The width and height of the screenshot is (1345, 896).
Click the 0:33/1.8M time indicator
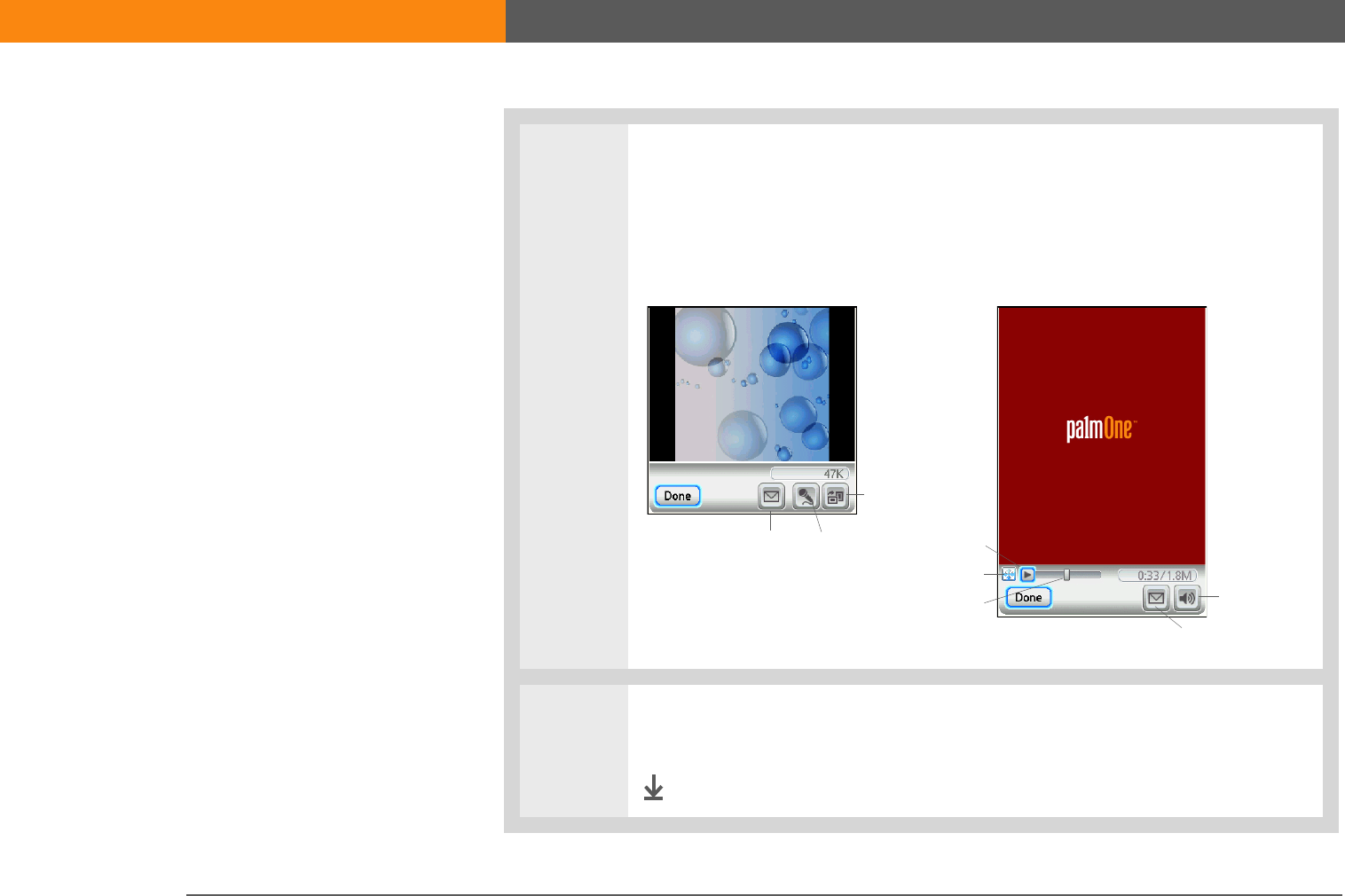1157,575
